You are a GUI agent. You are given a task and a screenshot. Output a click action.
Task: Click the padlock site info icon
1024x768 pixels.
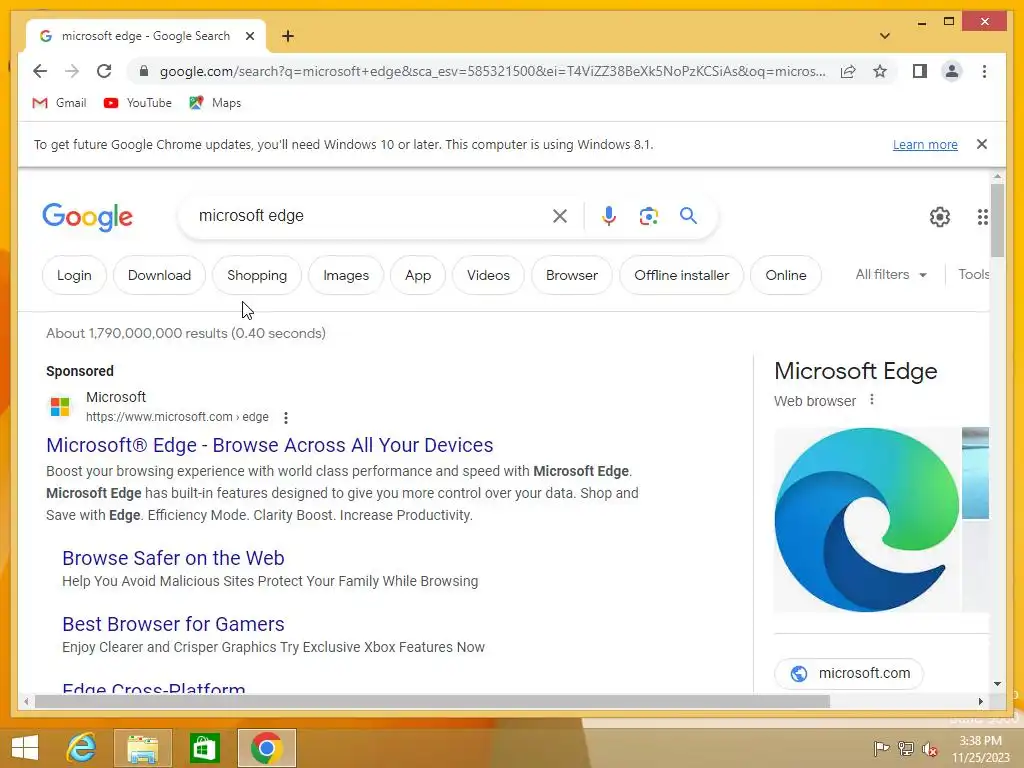[144, 71]
